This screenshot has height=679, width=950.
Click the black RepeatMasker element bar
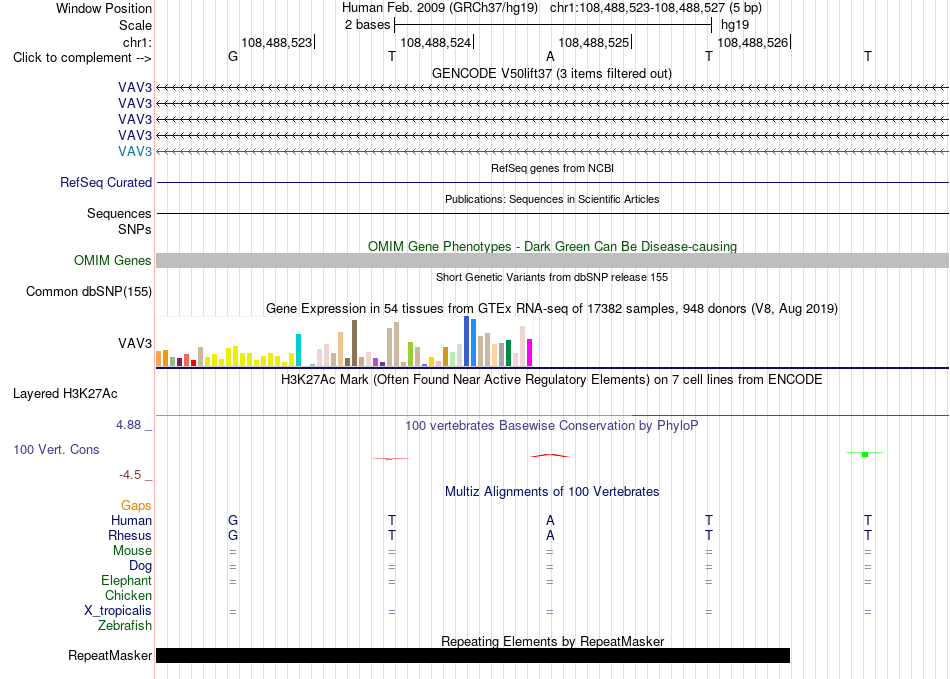[473, 655]
